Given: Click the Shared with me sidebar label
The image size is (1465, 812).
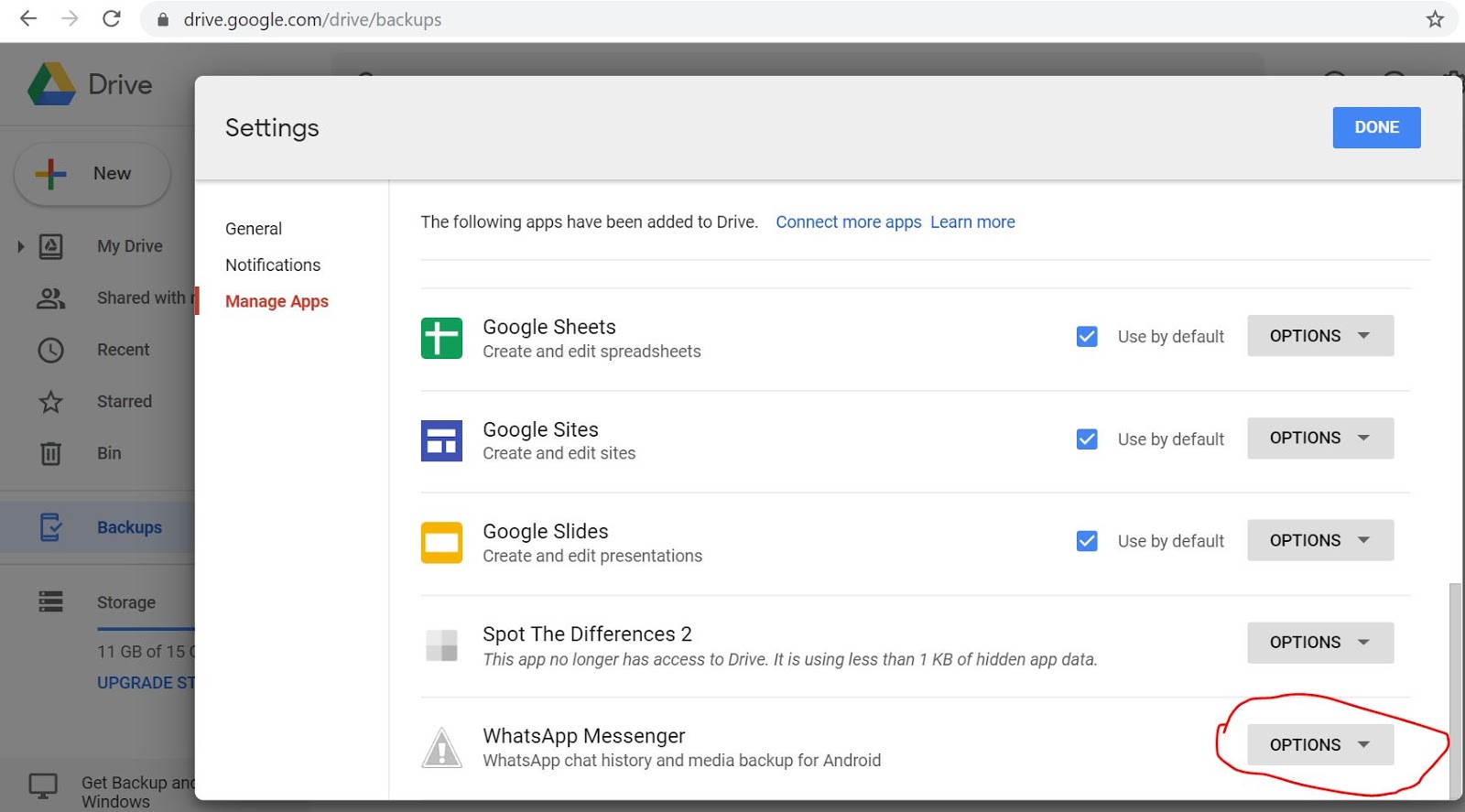Looking at the screenshot, I should pyautogui.click(x=146, y=298).
